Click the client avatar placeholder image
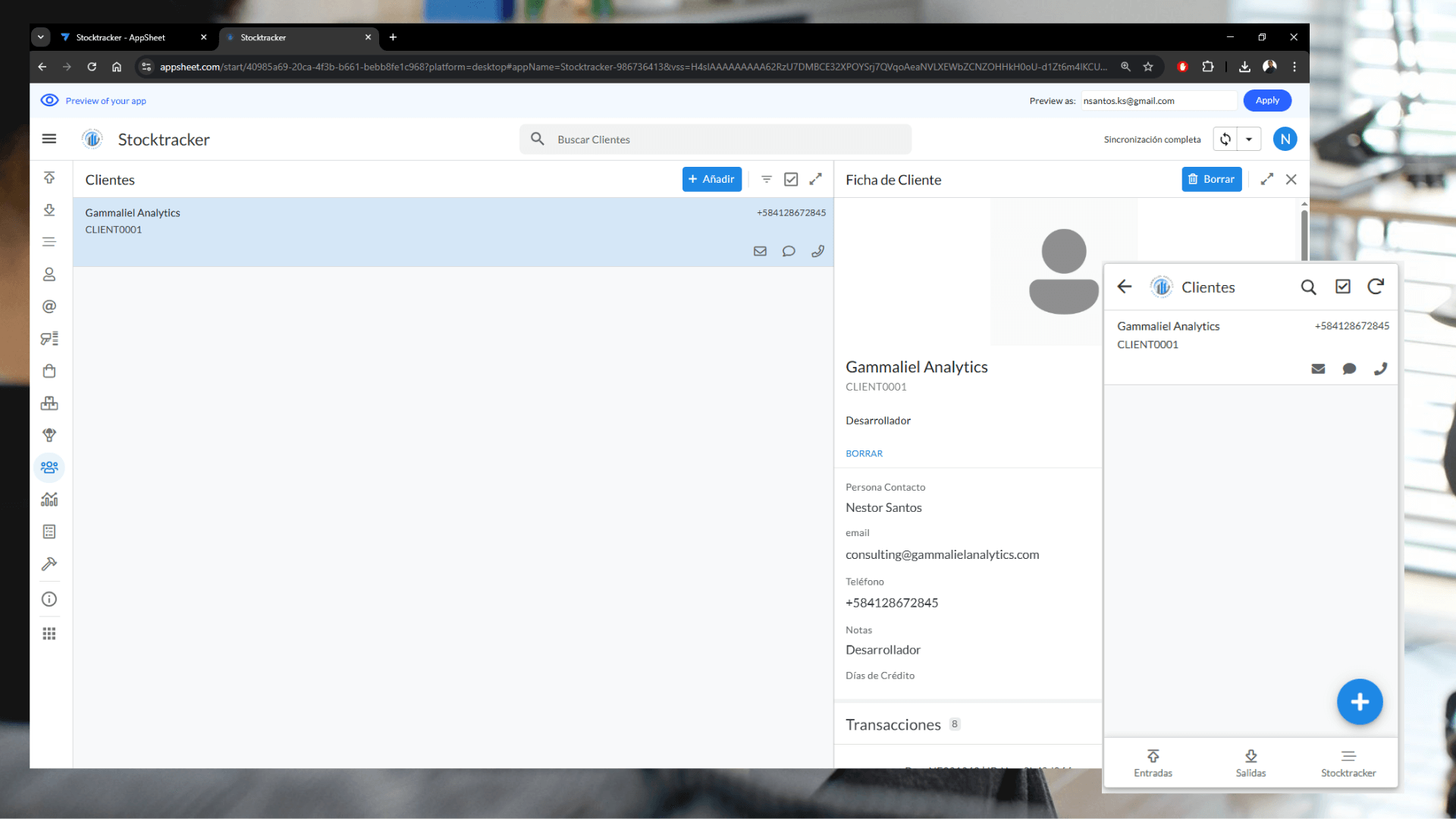The width and height of the screenshot is (1456, 819). pos(1063,272)
